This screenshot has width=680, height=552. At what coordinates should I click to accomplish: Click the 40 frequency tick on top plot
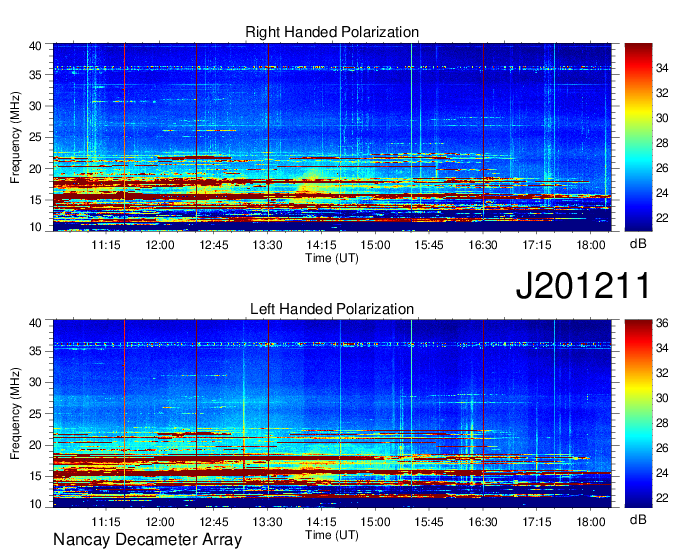click(x=35, y=46)
